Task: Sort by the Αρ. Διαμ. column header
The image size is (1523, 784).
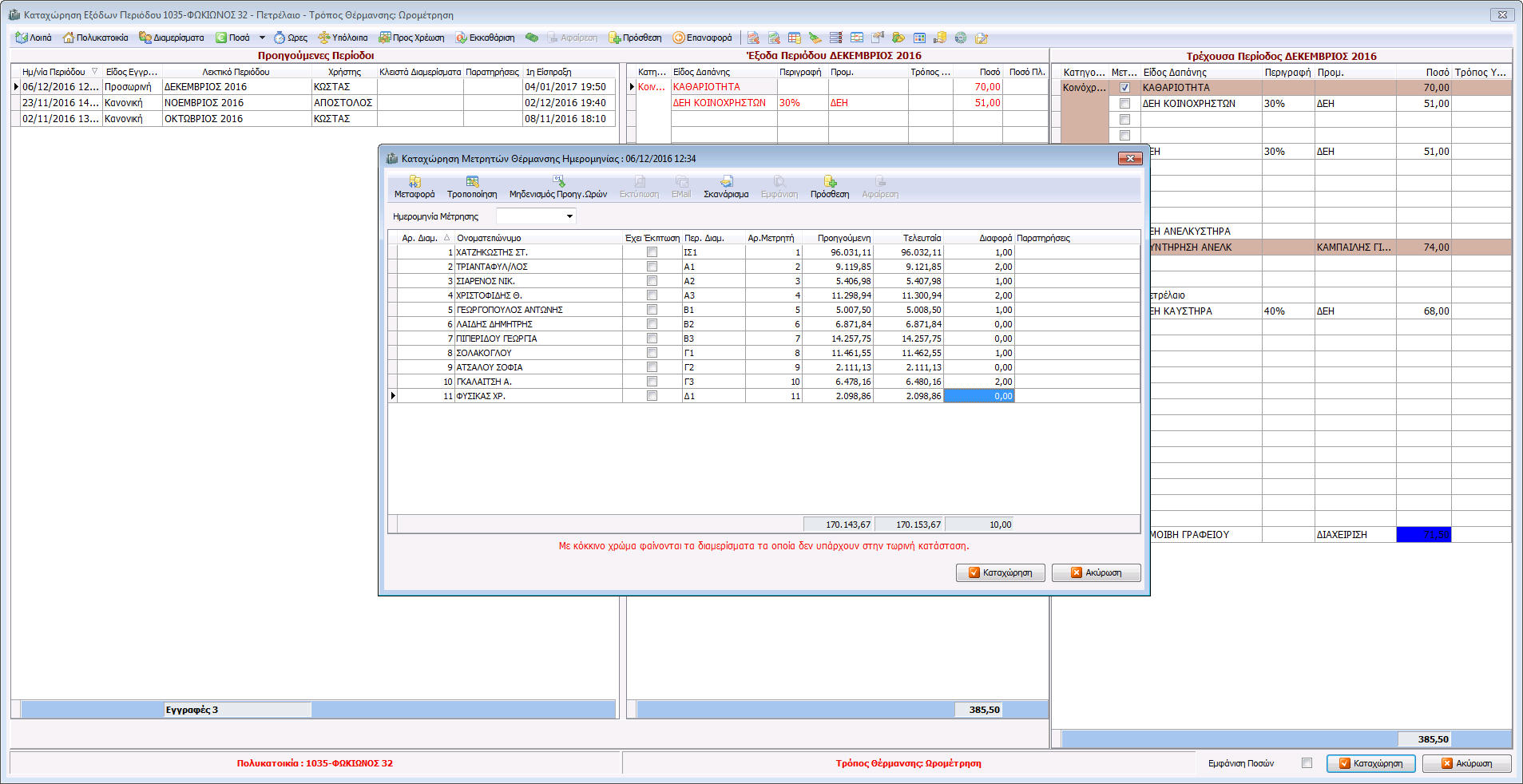Action: click(425, 238)
